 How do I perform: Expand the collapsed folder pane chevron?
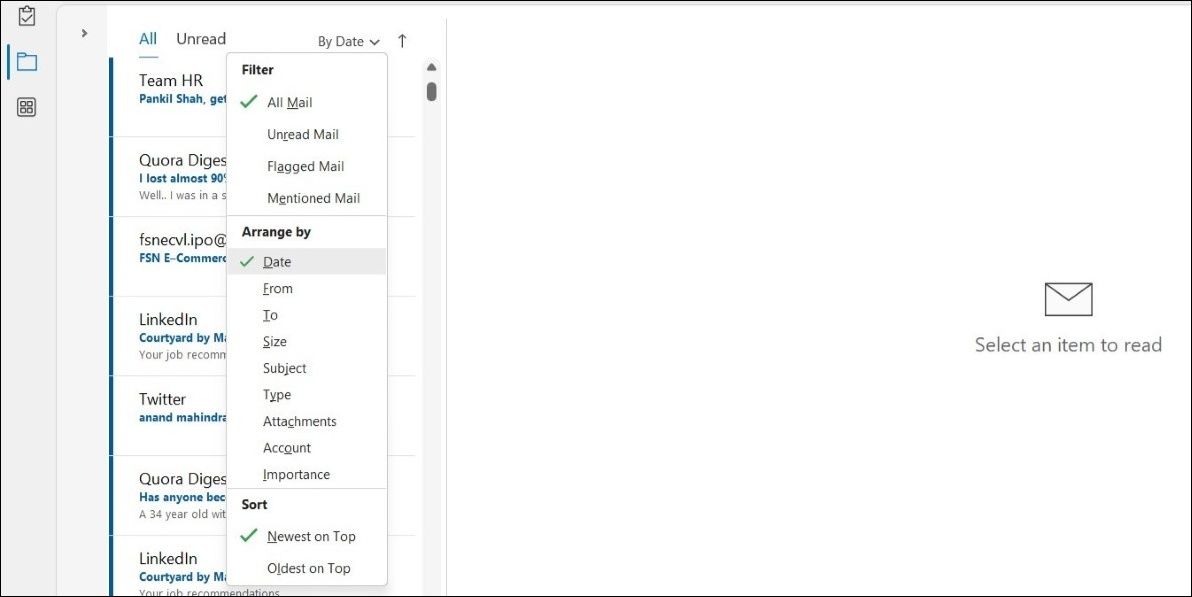point(83,33)
